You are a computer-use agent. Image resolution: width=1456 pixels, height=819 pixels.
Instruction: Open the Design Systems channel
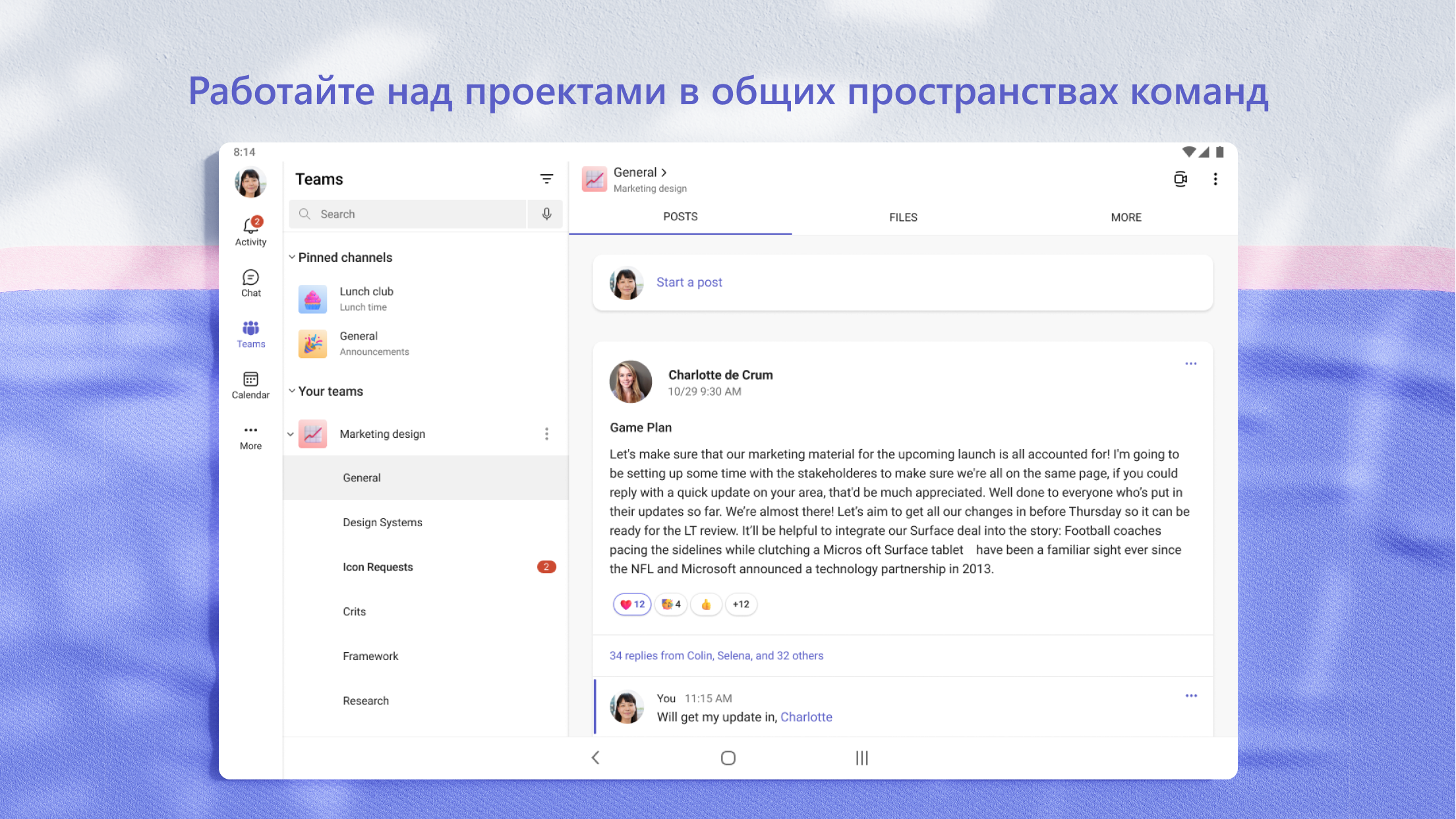tap(426, 522)
